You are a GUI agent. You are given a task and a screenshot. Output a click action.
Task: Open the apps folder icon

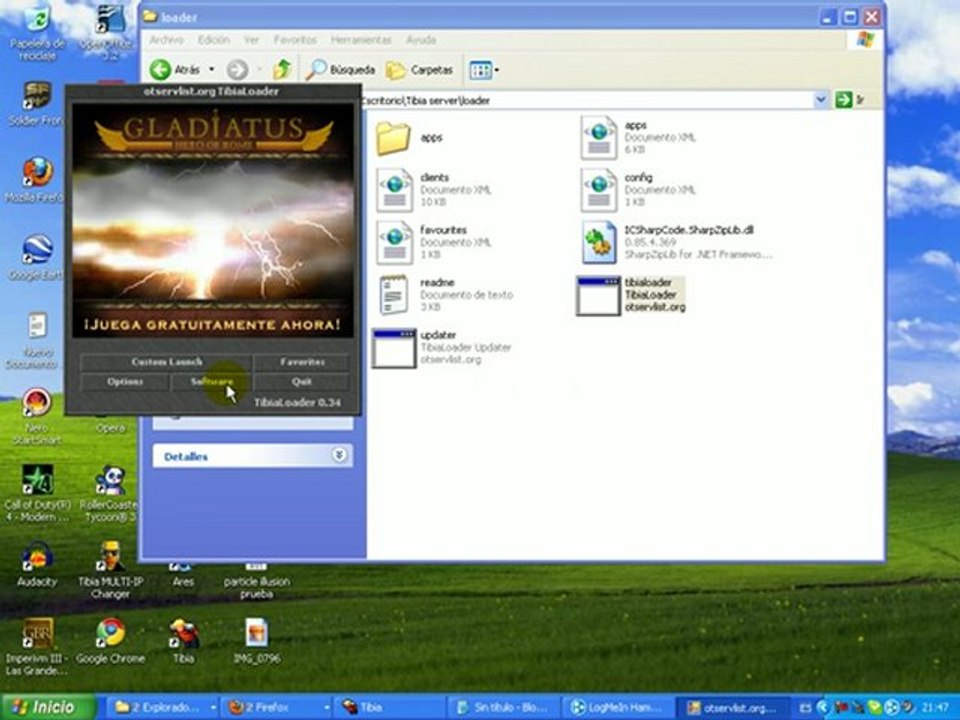click(x=393, y=138)
